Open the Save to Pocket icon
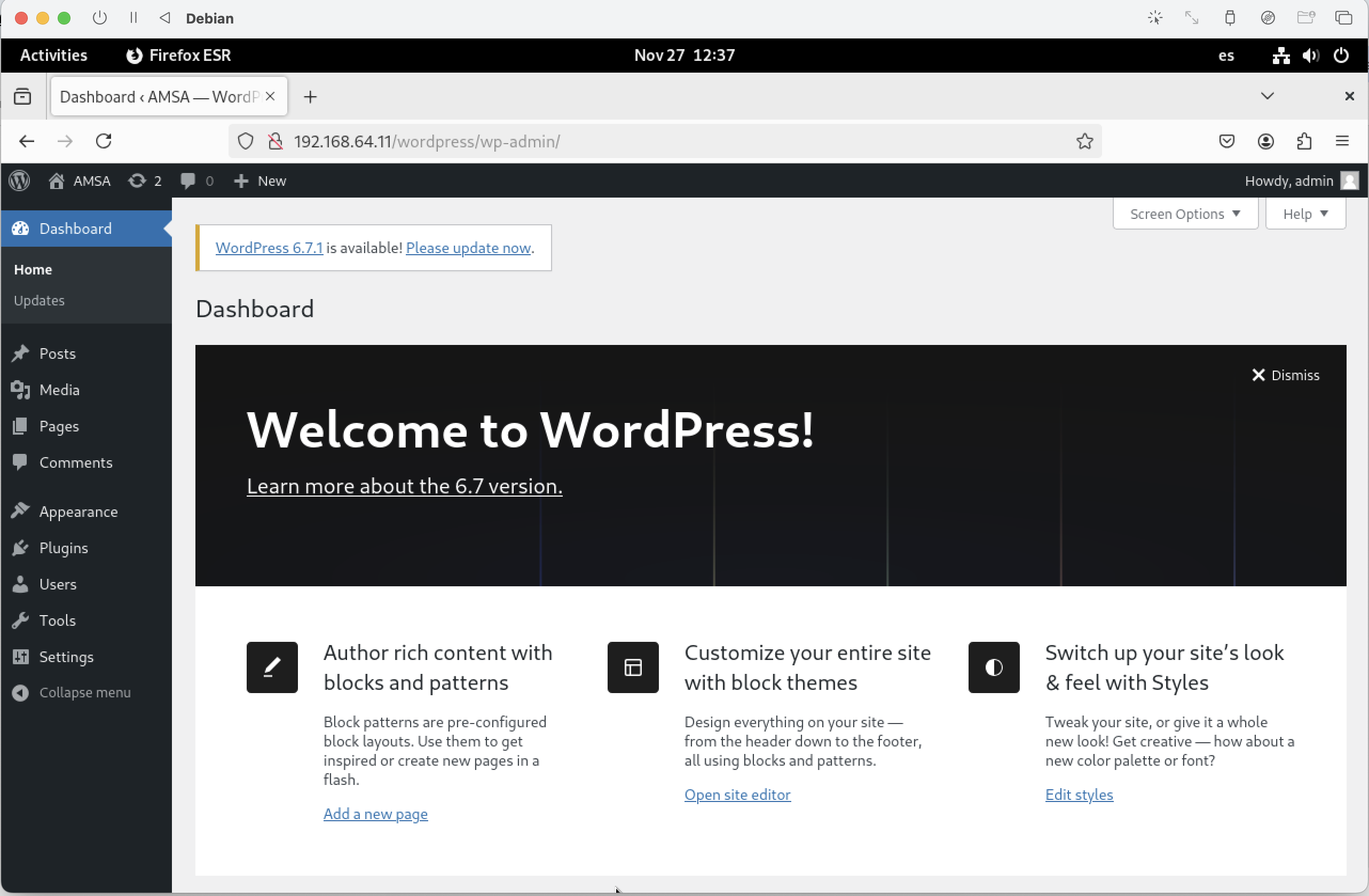The width and height of the screenshot is (1369, 896). point(1226,141)
